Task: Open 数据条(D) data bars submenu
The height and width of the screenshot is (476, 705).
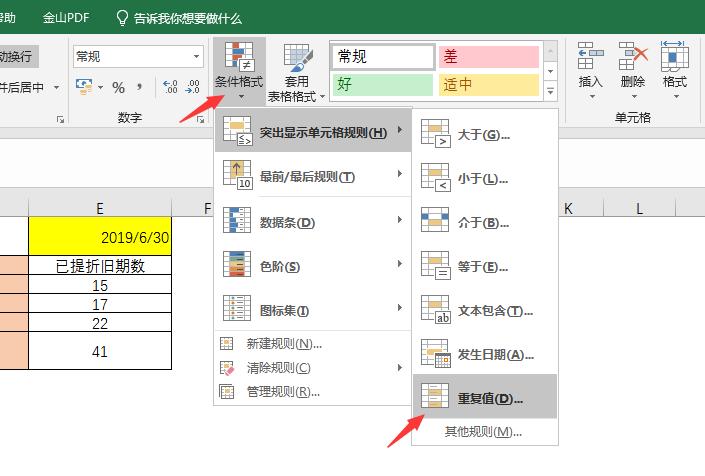Action: pyautogui.click(x=313, y=221)
